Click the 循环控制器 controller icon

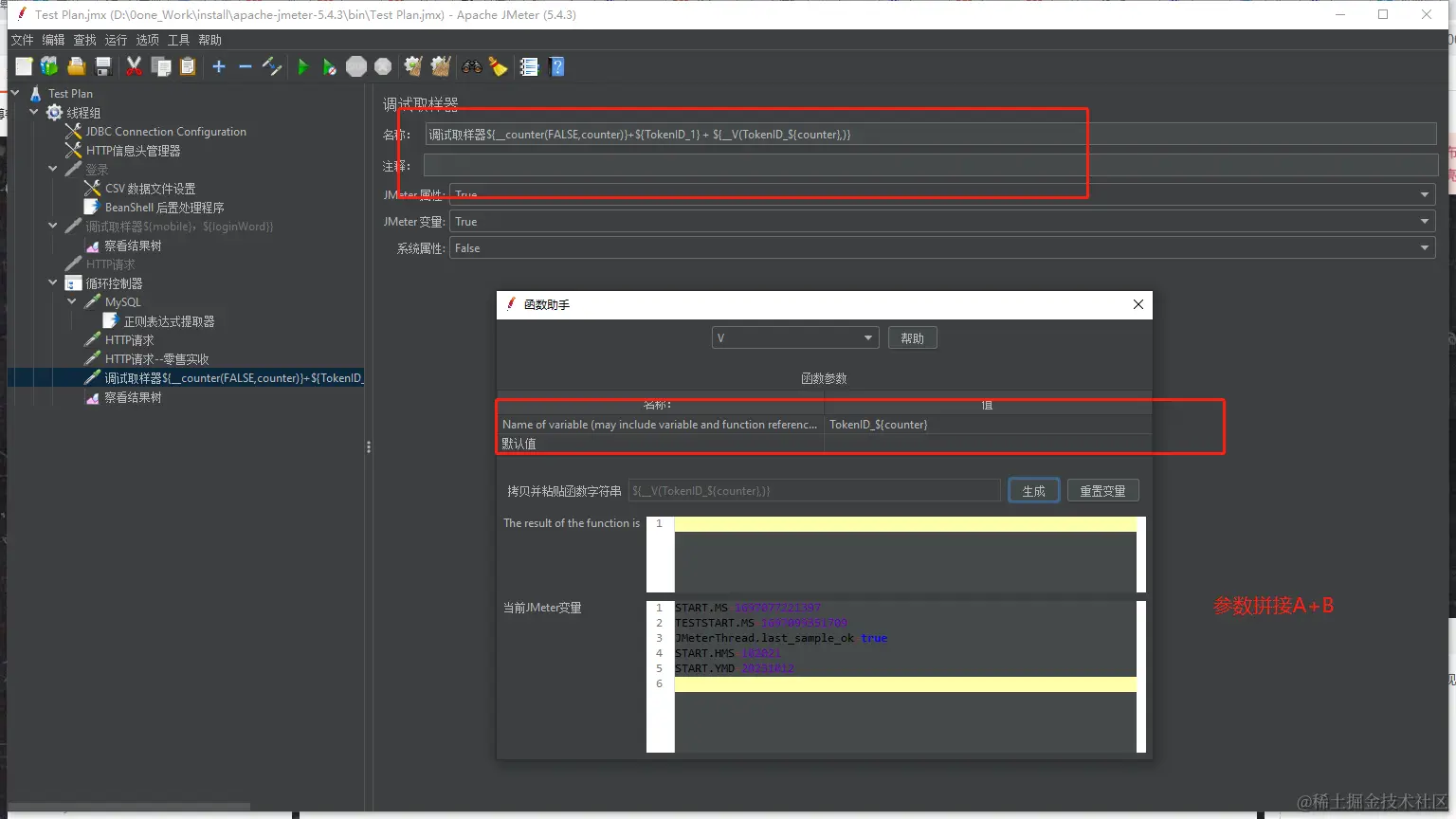pos(73,283)
